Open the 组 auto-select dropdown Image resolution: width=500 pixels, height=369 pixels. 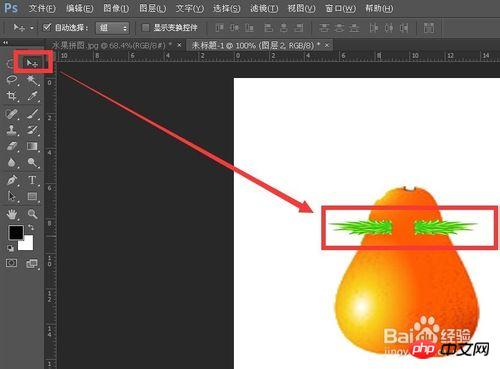pyautogui.click(x=112, y=28)
